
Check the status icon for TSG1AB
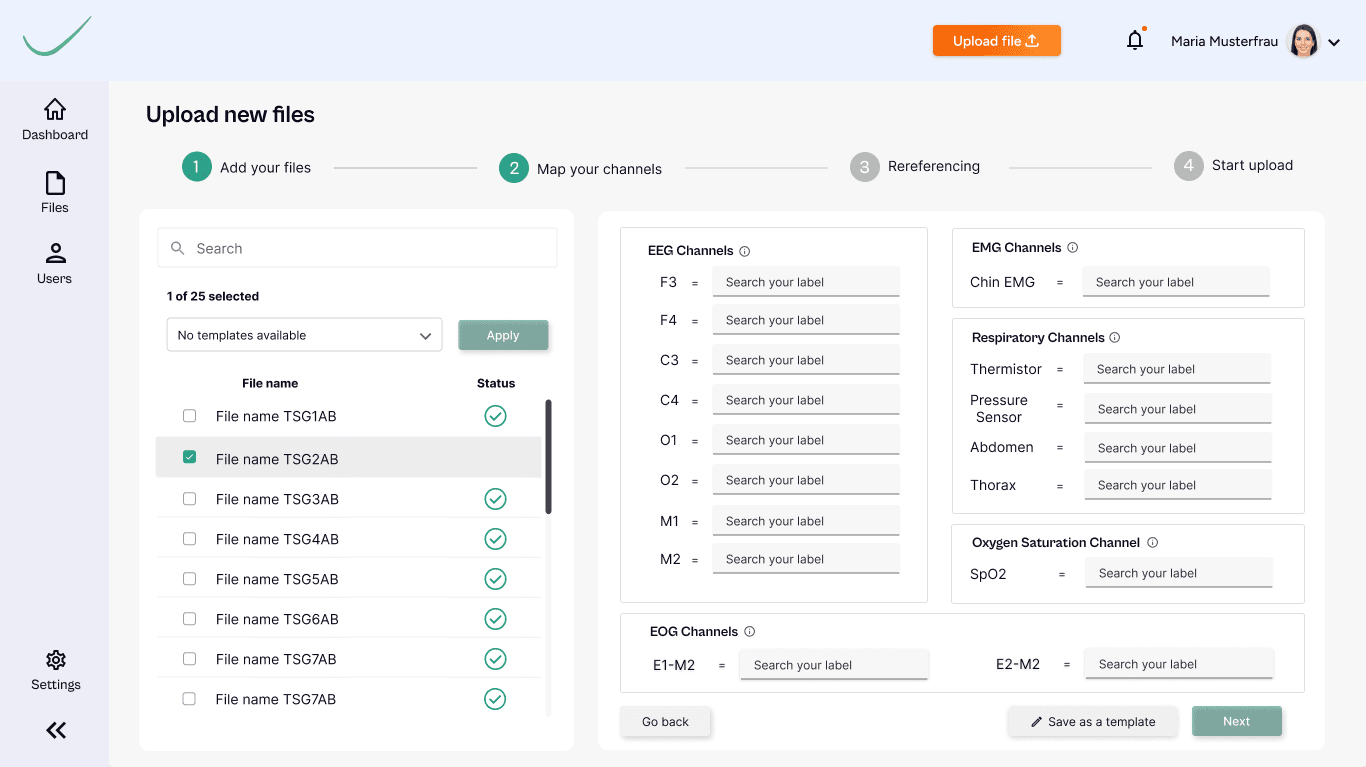(x=495, y=415)
